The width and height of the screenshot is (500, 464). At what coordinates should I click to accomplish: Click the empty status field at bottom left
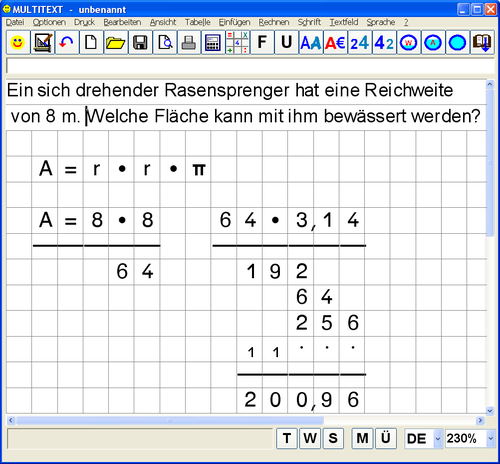(140, 439)
